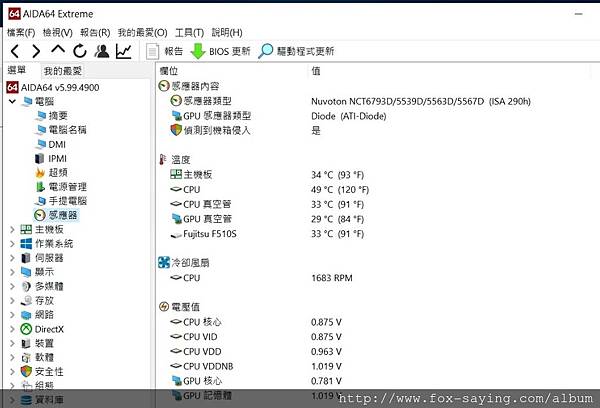Switch to the 我的最愛 tab
The height and width of the screenshot is (408, 600).
click(62, 71)
